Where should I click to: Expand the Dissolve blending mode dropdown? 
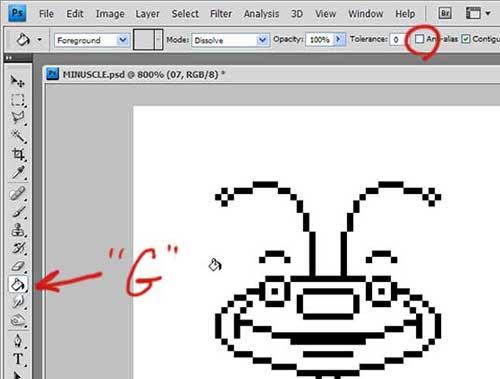coord(230,40)
